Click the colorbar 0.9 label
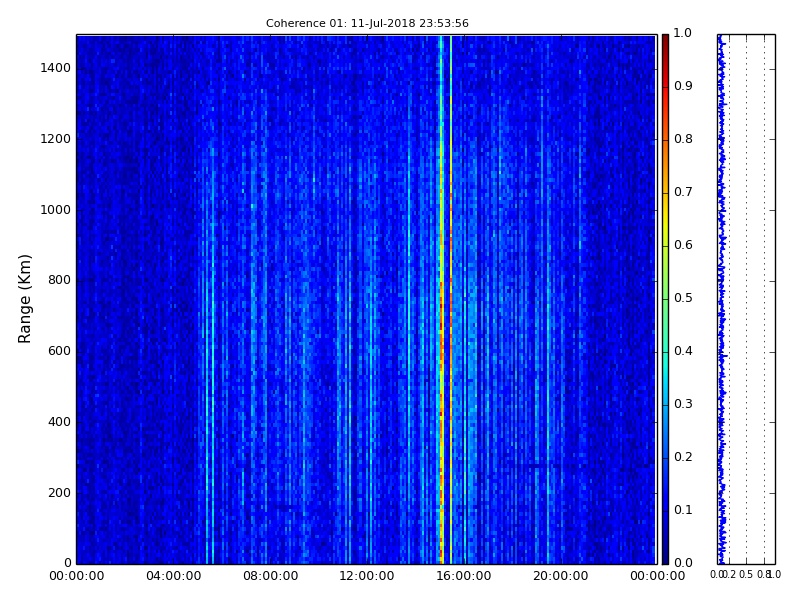The image size is (800, 600). pos(683,86)
